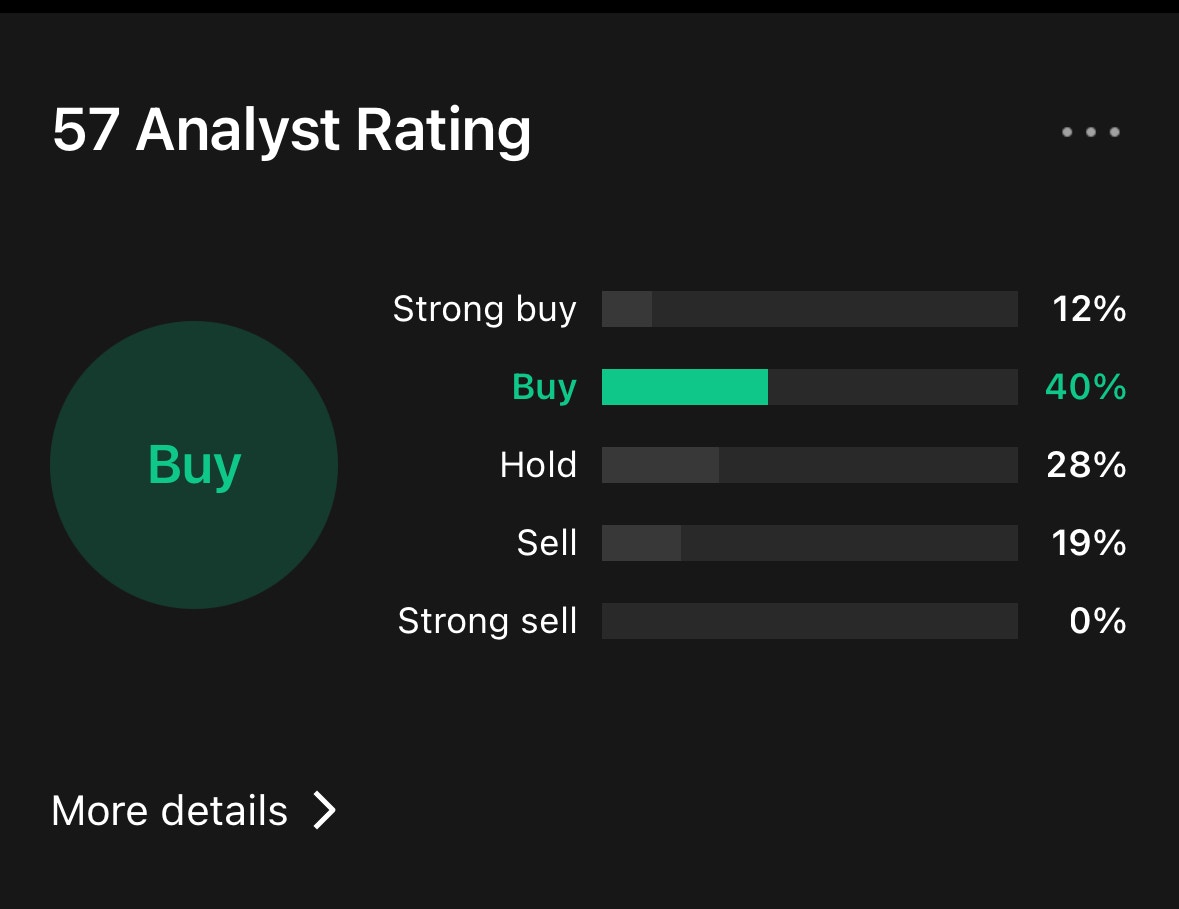Click the green Buy progress bar
This screenshot has height=909, width=1179.
tap(809, 387)
